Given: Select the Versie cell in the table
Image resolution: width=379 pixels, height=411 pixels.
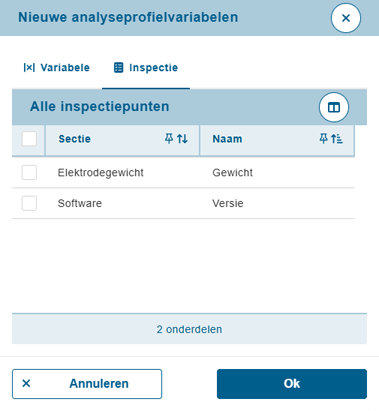Looking at the screenshot, I should point(228,203).
